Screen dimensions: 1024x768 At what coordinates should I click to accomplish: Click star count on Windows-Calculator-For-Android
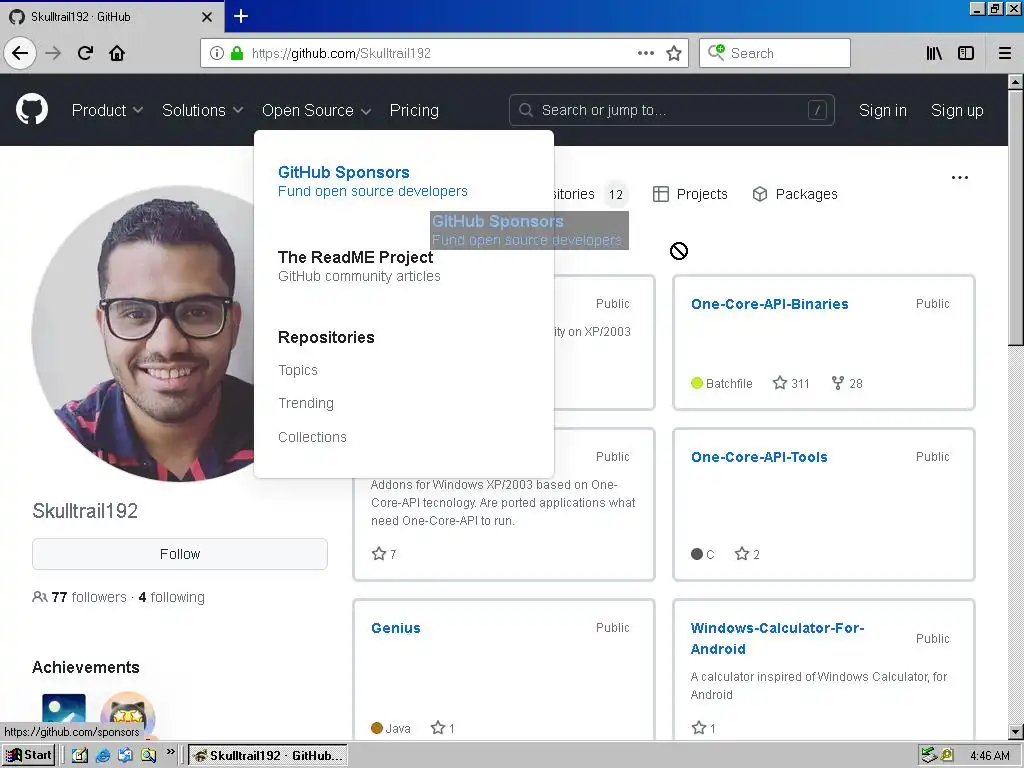pyautogui.click(x=703, y=728)
